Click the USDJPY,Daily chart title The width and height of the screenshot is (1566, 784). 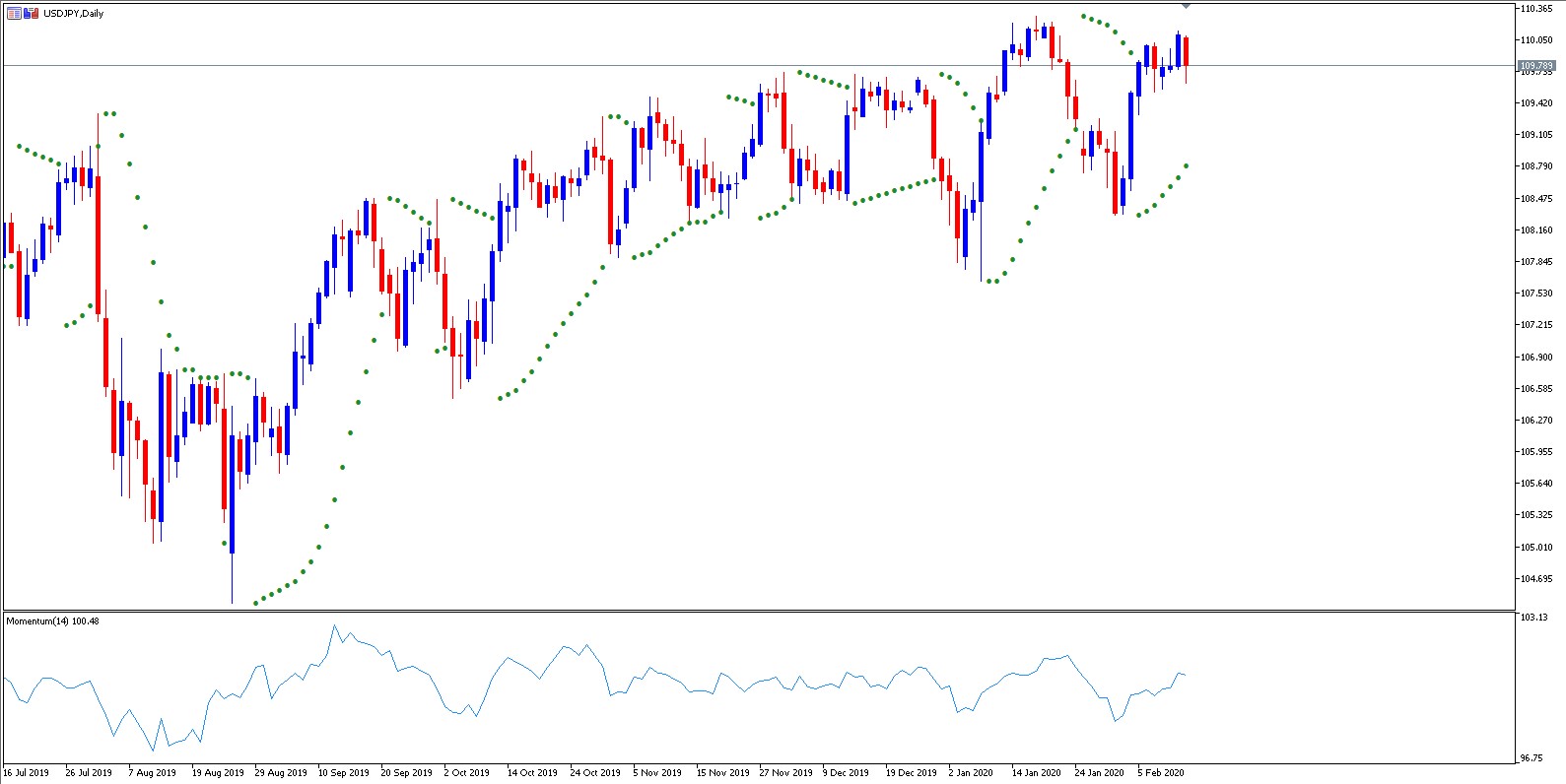pyautogui.click(x=73, y=14)
